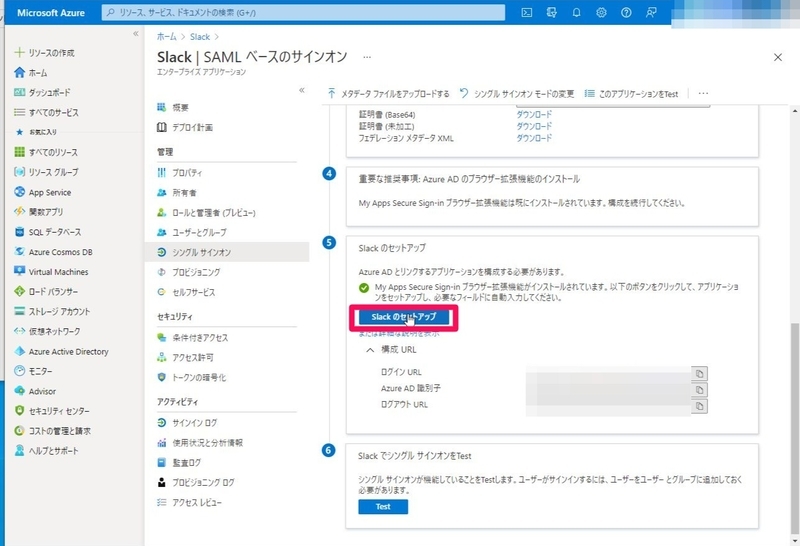Screen dimensions: 800x546
Task: Open ロード バランサー in sidebar
Action: tap(46, 291)
